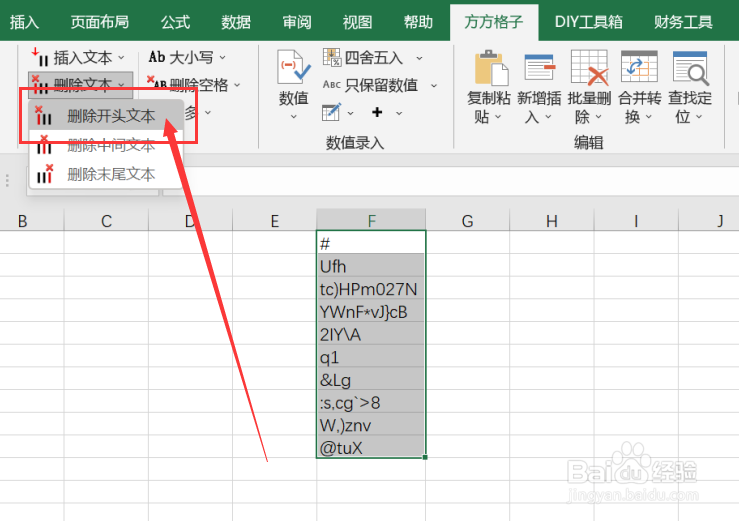This screenshot has width=739, height=521.
Task: Select the 方方格子 tab
Action: [493, 22]
